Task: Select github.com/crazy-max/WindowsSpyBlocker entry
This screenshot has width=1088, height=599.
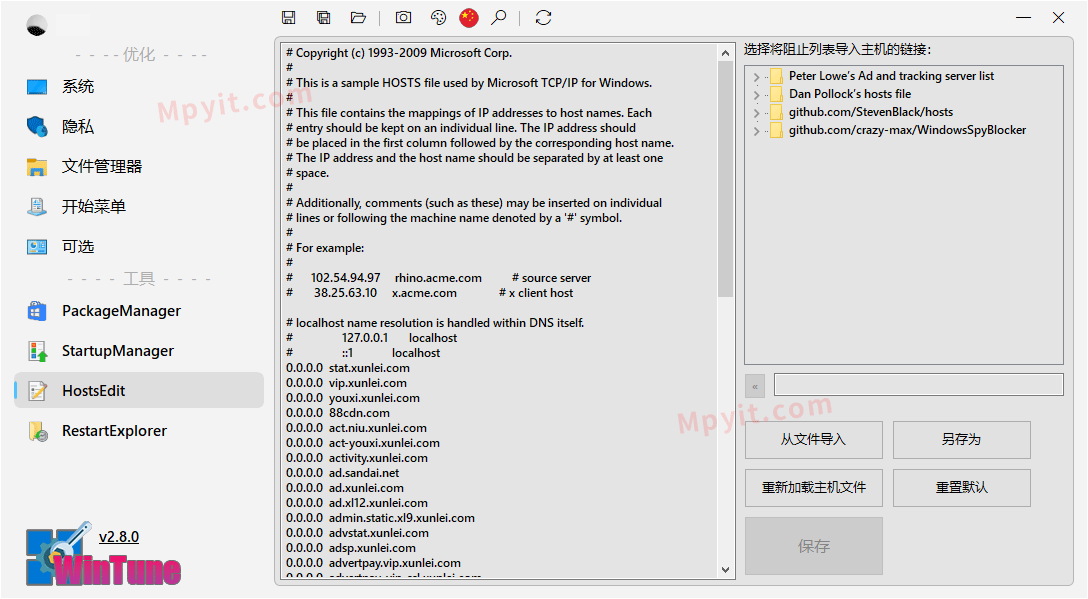Action: pyautogui.click(x=907, y=130)
